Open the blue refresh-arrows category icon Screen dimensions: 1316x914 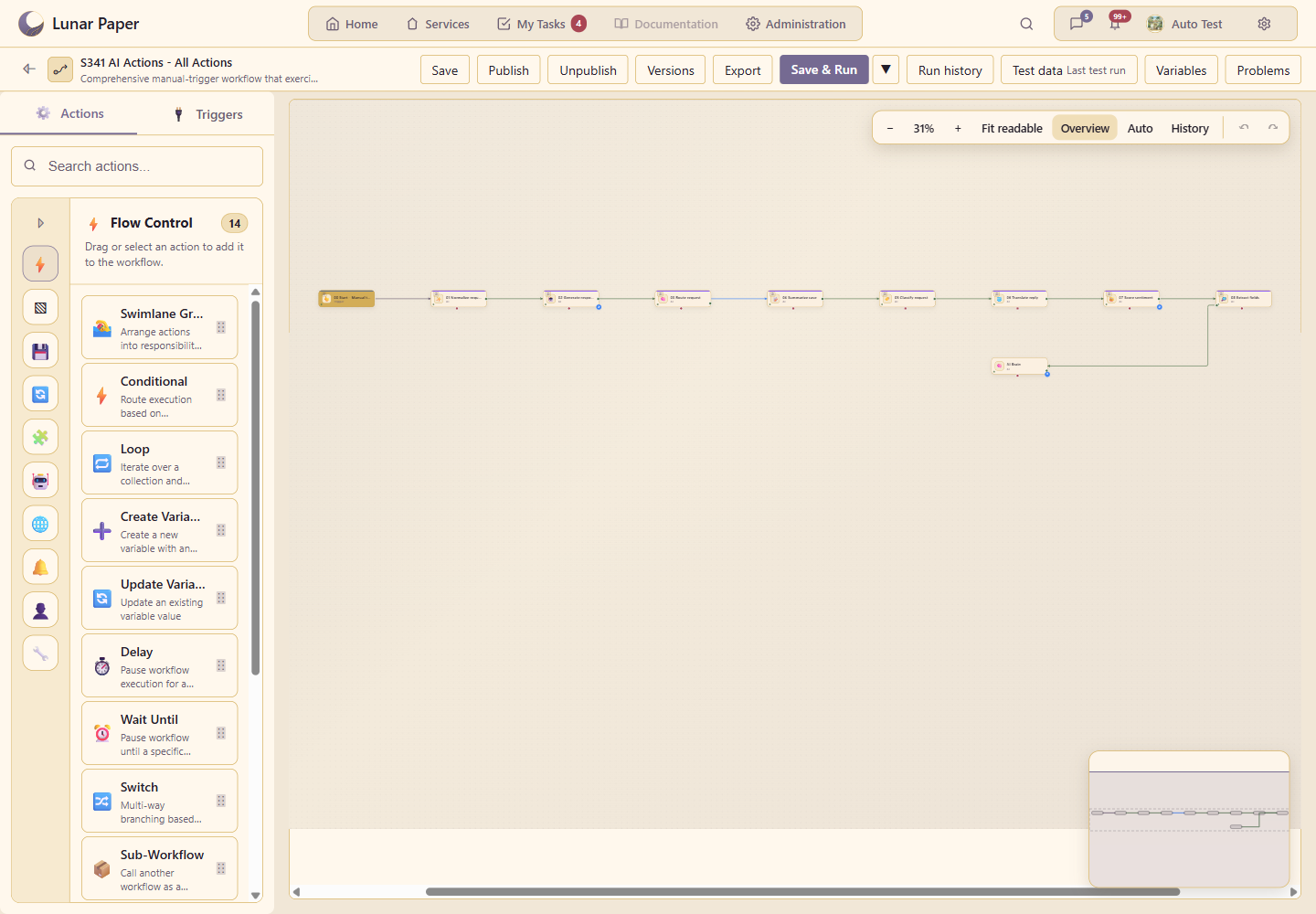40,394
